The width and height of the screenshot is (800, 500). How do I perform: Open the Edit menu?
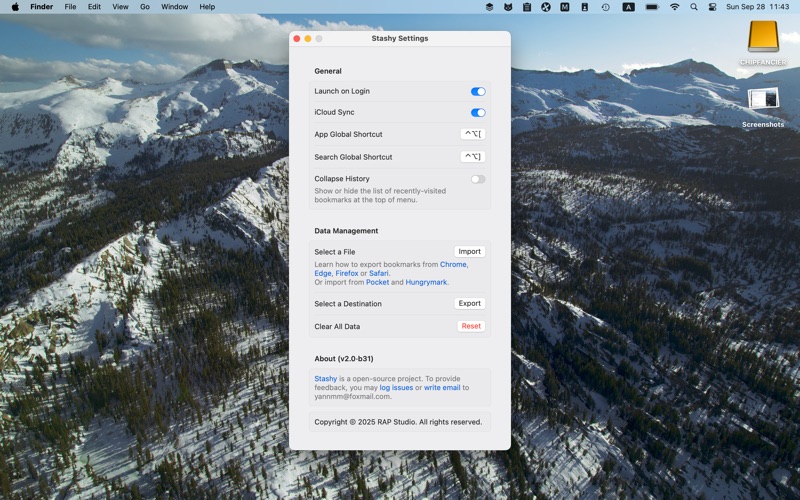click(x=94, y=7)
